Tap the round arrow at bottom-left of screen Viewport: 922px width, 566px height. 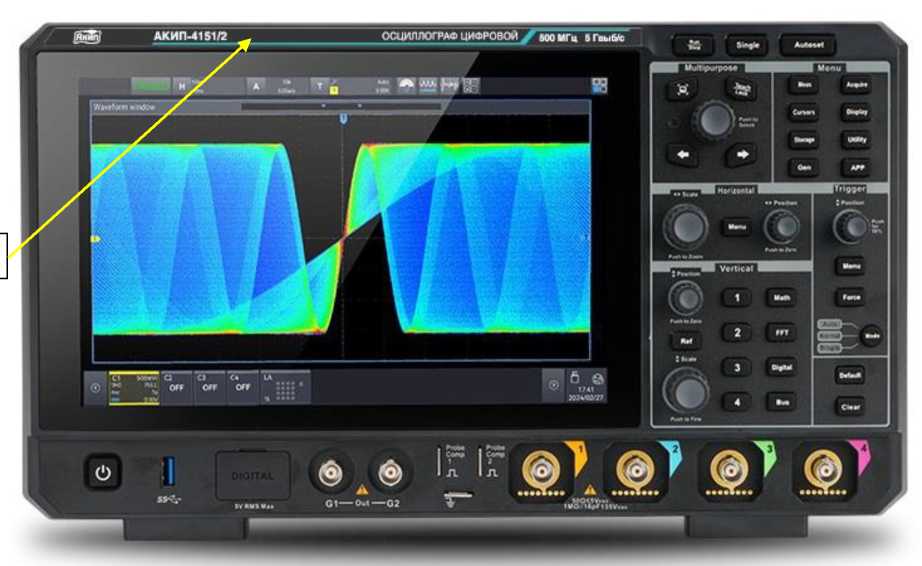pos(96,386)
